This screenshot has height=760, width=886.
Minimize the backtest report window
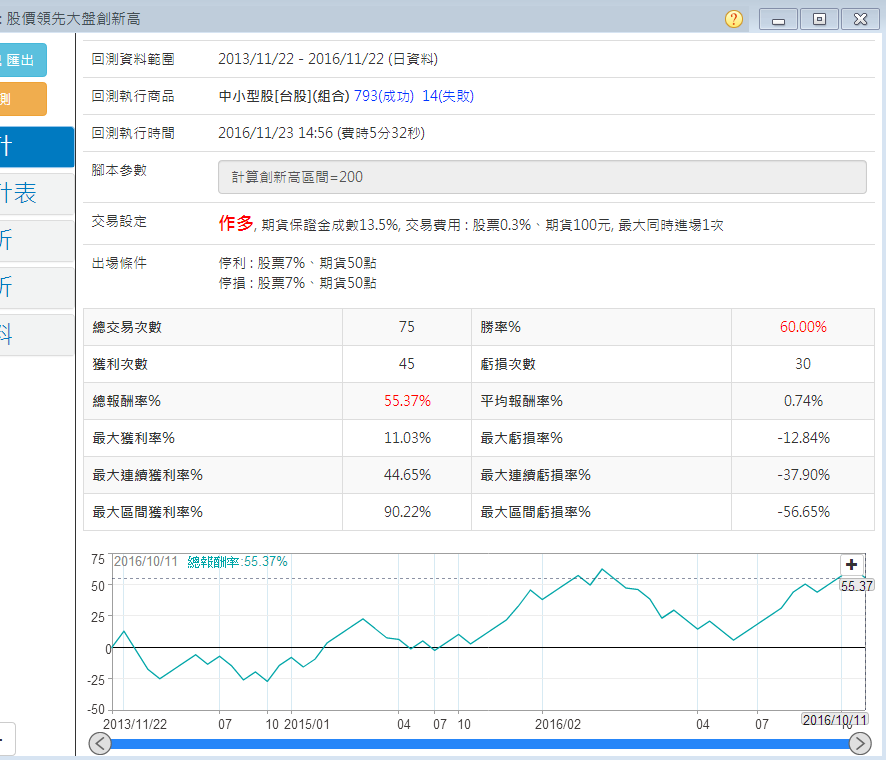(x=778, y=19)
